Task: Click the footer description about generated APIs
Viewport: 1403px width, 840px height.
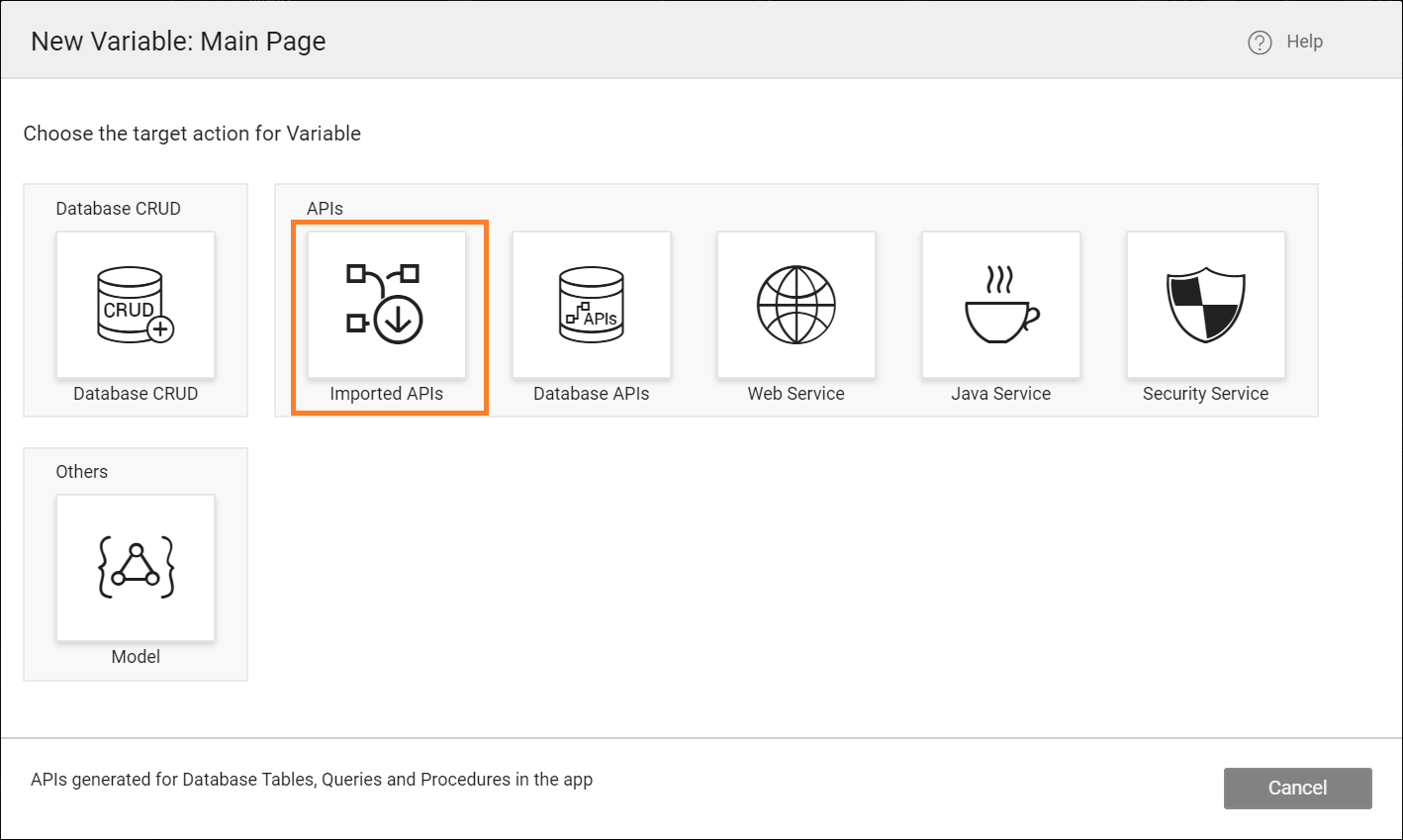Action: click(x=310, y=779)
